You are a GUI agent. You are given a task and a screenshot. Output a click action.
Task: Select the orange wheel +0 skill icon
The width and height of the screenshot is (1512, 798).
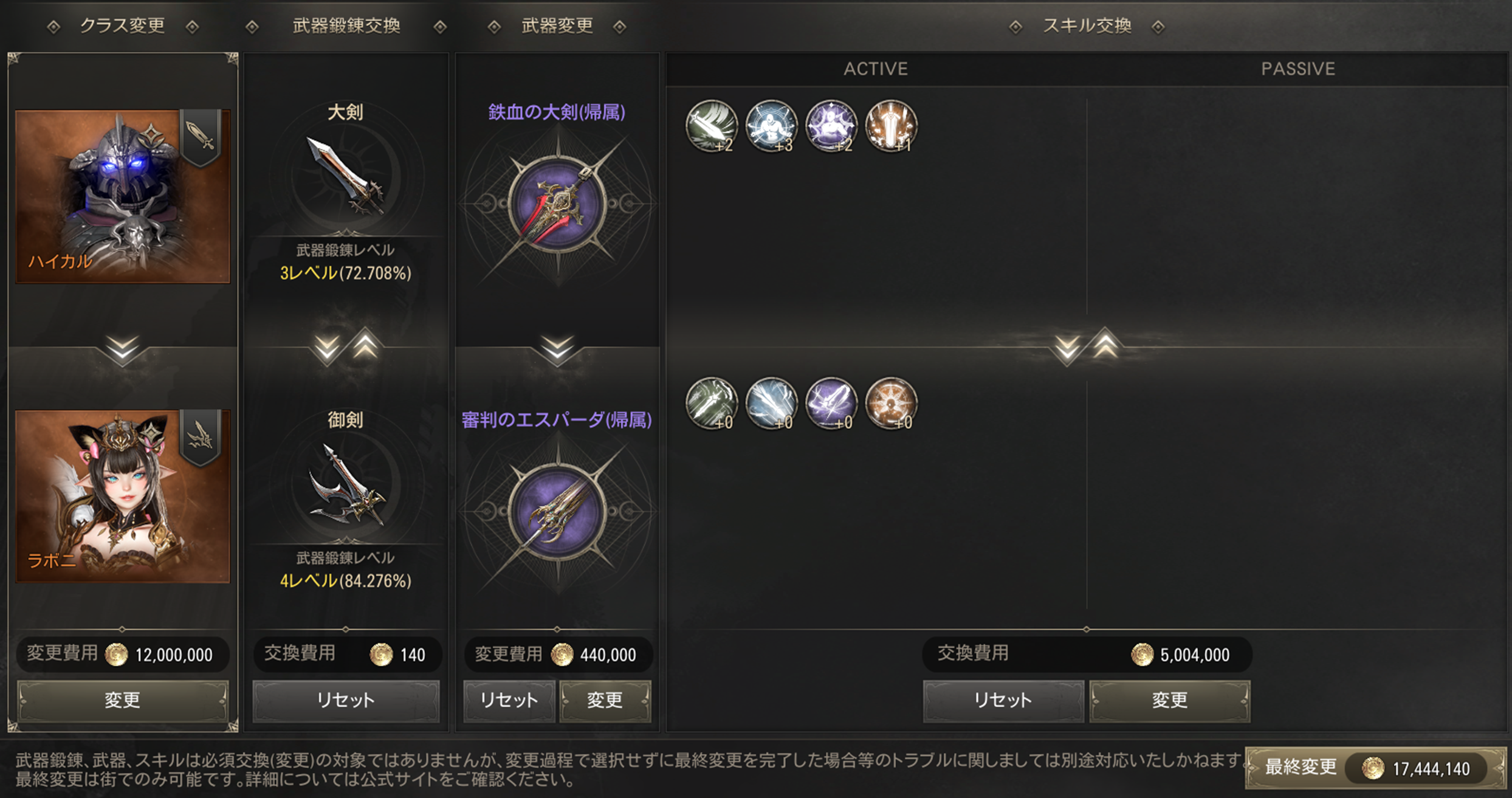tap(891, 403)
